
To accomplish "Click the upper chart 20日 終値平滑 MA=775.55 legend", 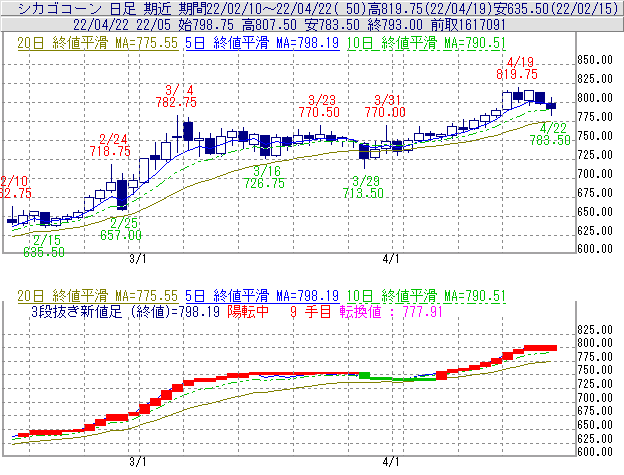I will coord(98,43).
